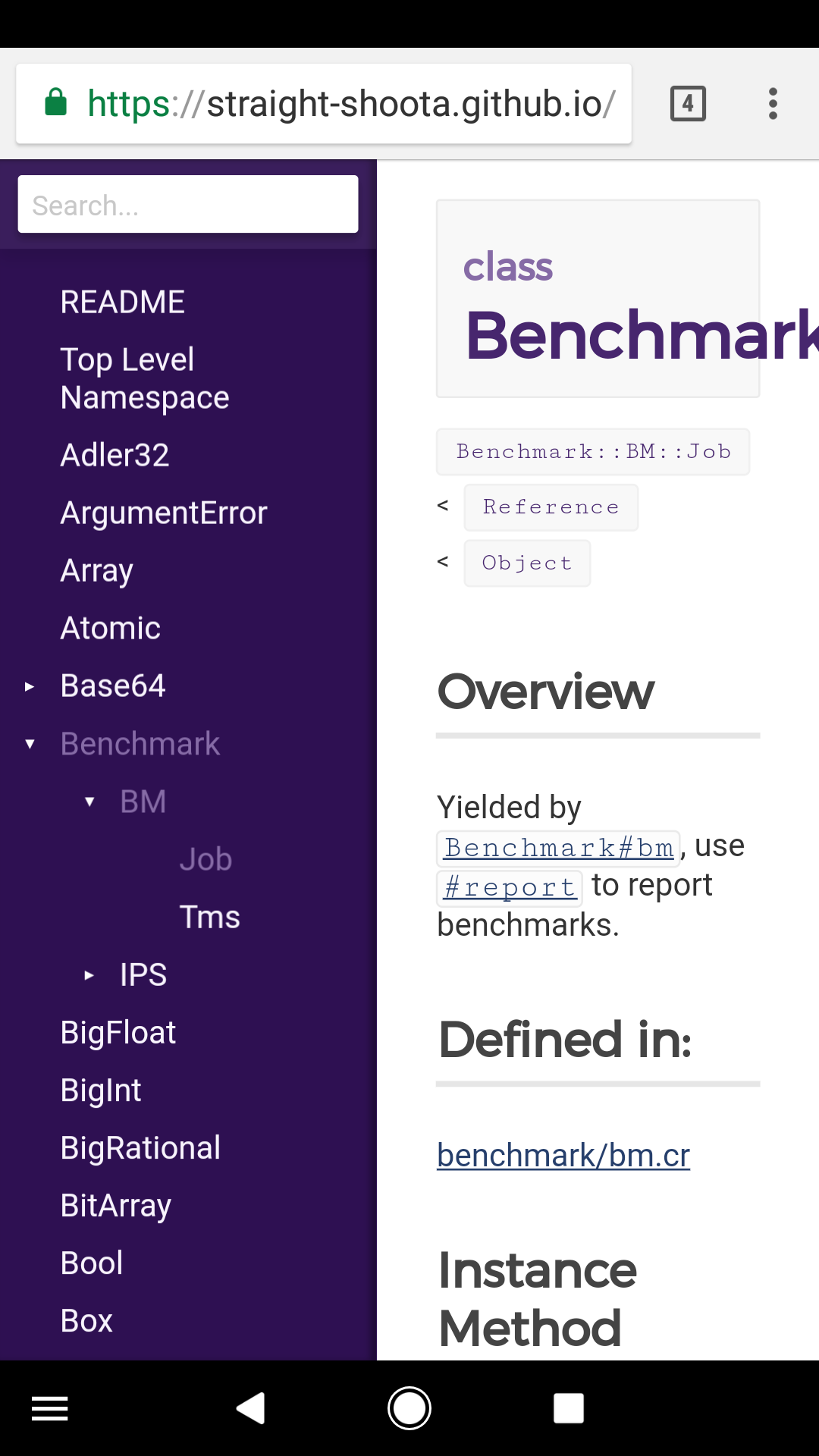This screenshot has width=819, height=1456.
Task: Tap the Defined in: heading
Action: pyautogui.click(x=566, y=1040)
